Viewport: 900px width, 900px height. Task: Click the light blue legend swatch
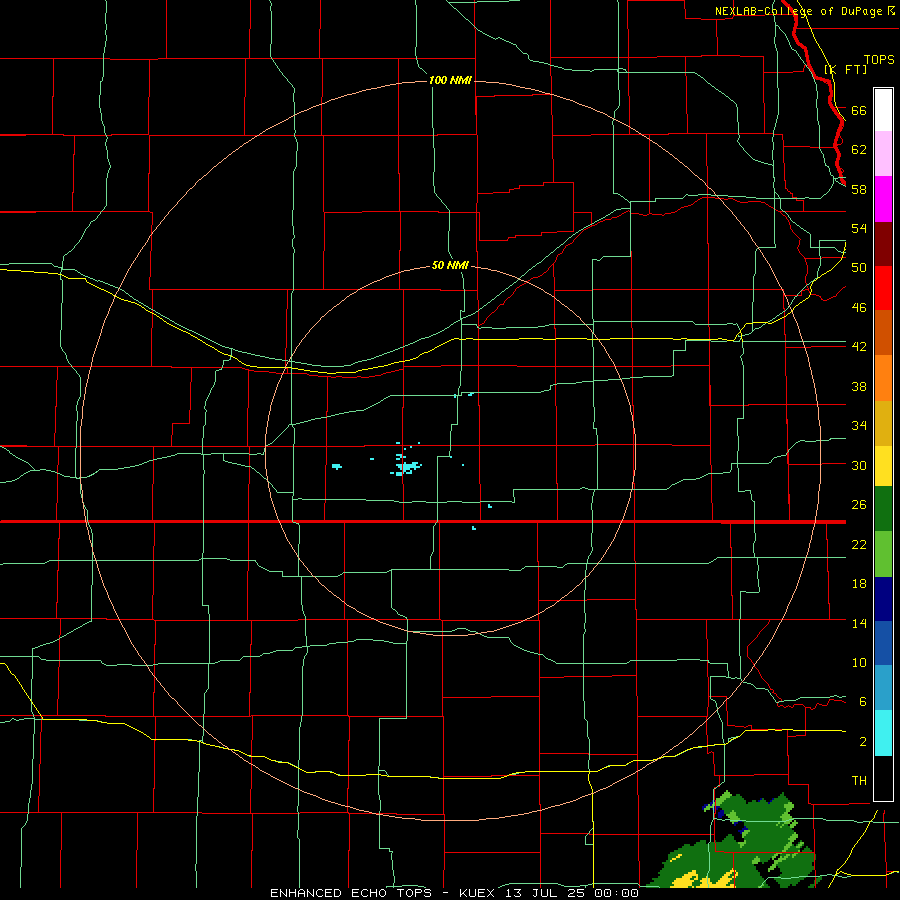coord(883,688)
